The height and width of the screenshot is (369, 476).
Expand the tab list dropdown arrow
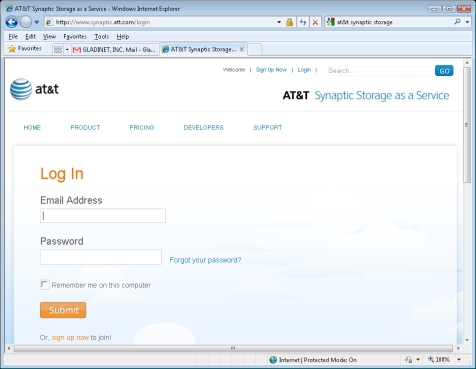[x=67, y=50]
